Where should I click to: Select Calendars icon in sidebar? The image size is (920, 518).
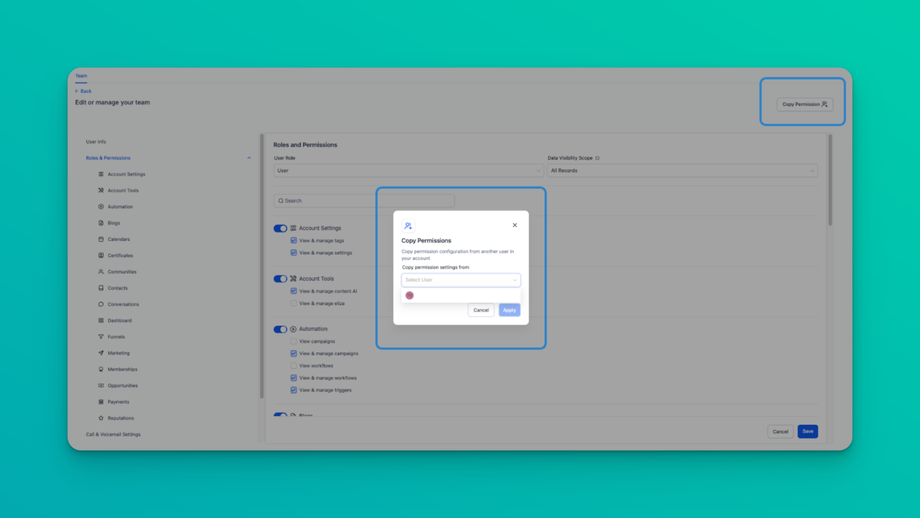101,239
